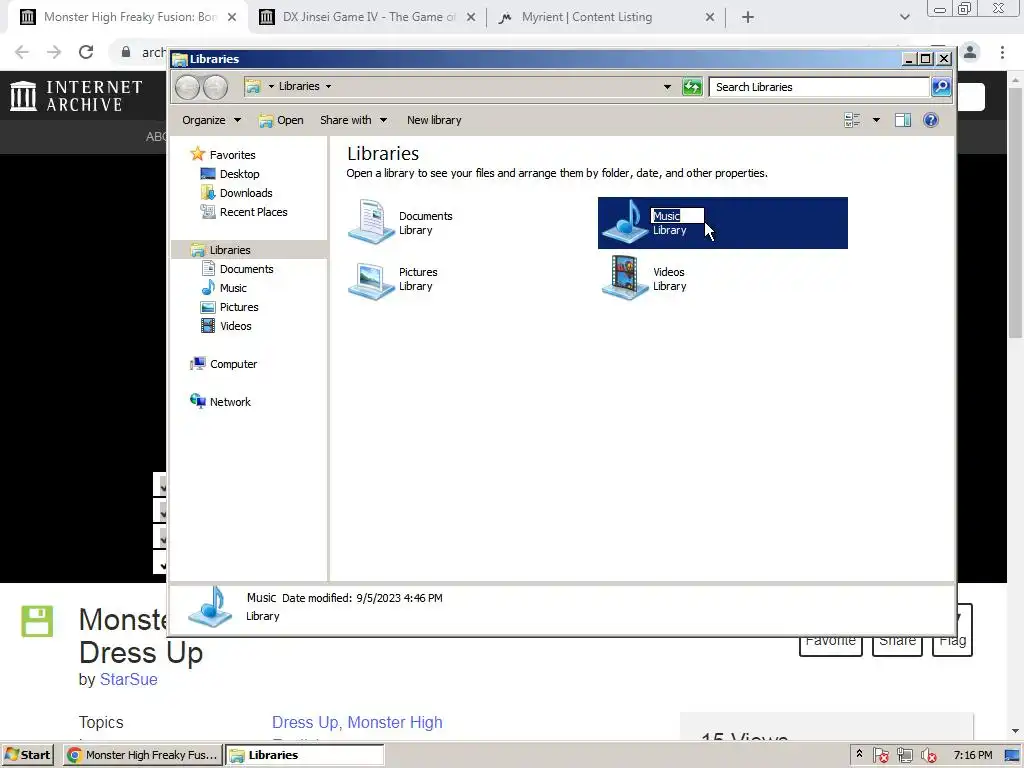Click the Open toolbar button
This screenshot has width=1024, height=768.
[281, 120]
